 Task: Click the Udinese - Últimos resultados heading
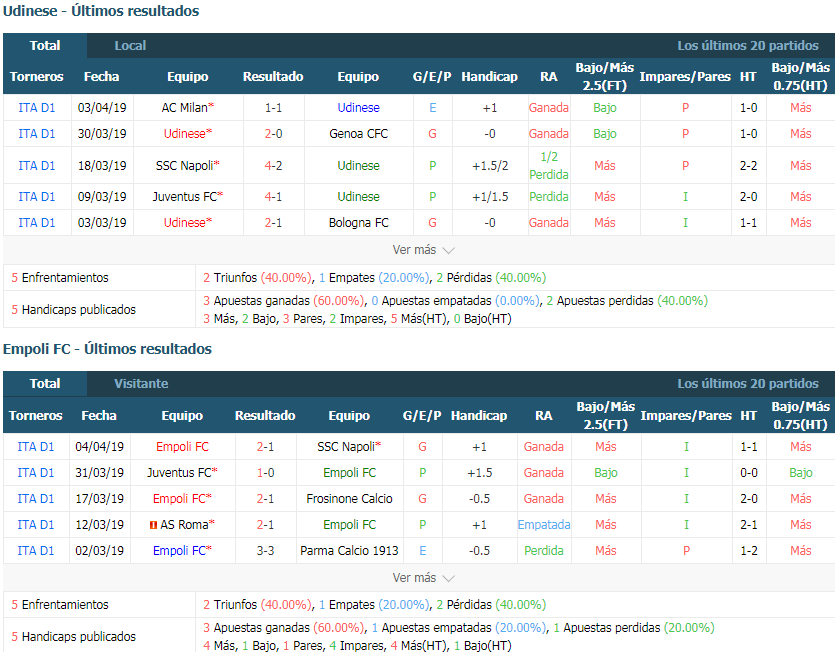point(101,11)
